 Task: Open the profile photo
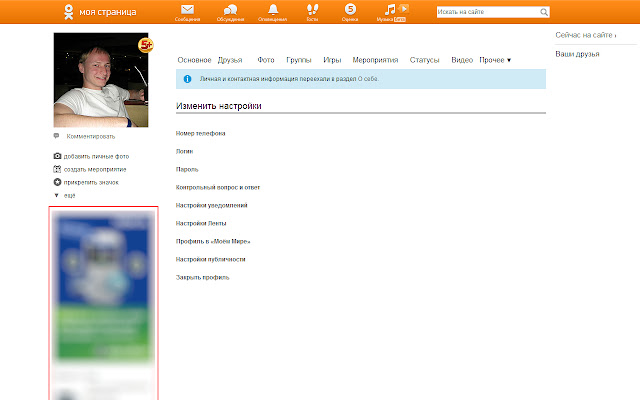pos(101,80)
